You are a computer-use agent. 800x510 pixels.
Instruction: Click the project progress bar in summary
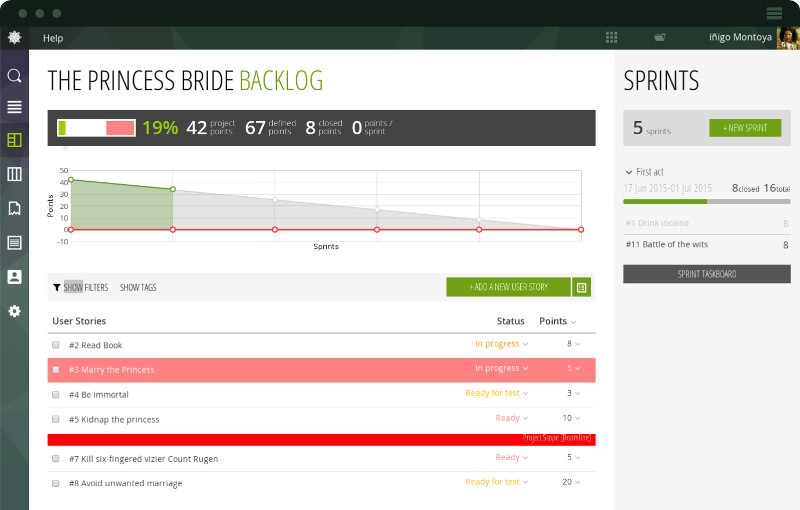[x=96, y=128]
